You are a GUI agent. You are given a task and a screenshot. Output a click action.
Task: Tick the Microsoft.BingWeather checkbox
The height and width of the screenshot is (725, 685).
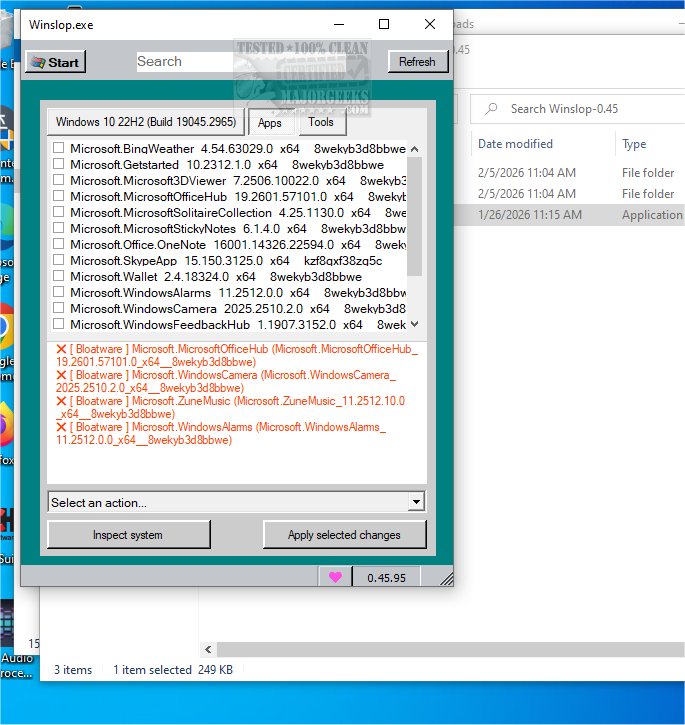click(x=58, y=148)
